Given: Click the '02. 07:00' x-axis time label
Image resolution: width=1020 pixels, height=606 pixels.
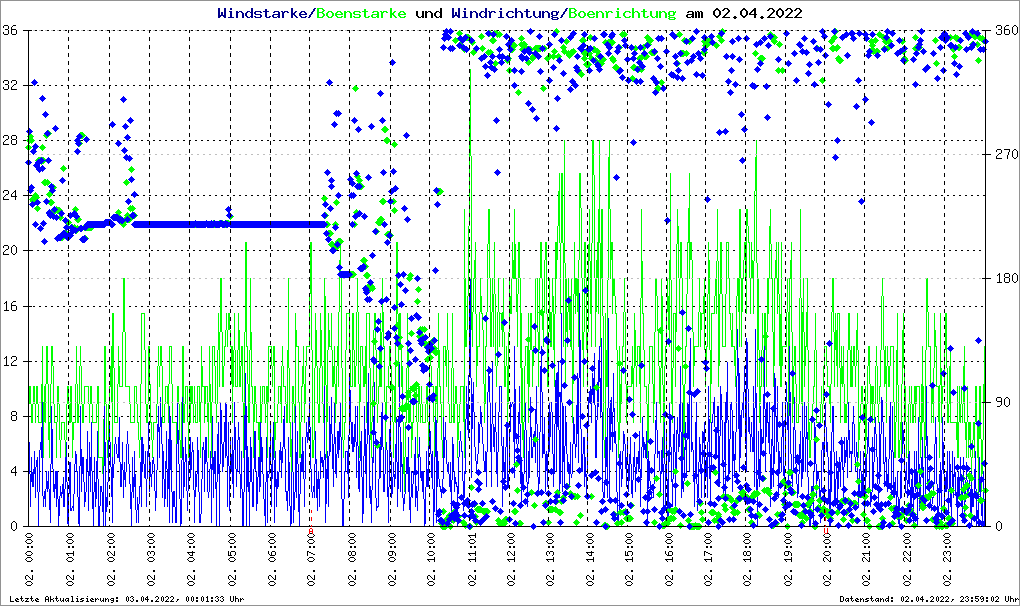Looking at the screenshot, I should pos(312,561).
